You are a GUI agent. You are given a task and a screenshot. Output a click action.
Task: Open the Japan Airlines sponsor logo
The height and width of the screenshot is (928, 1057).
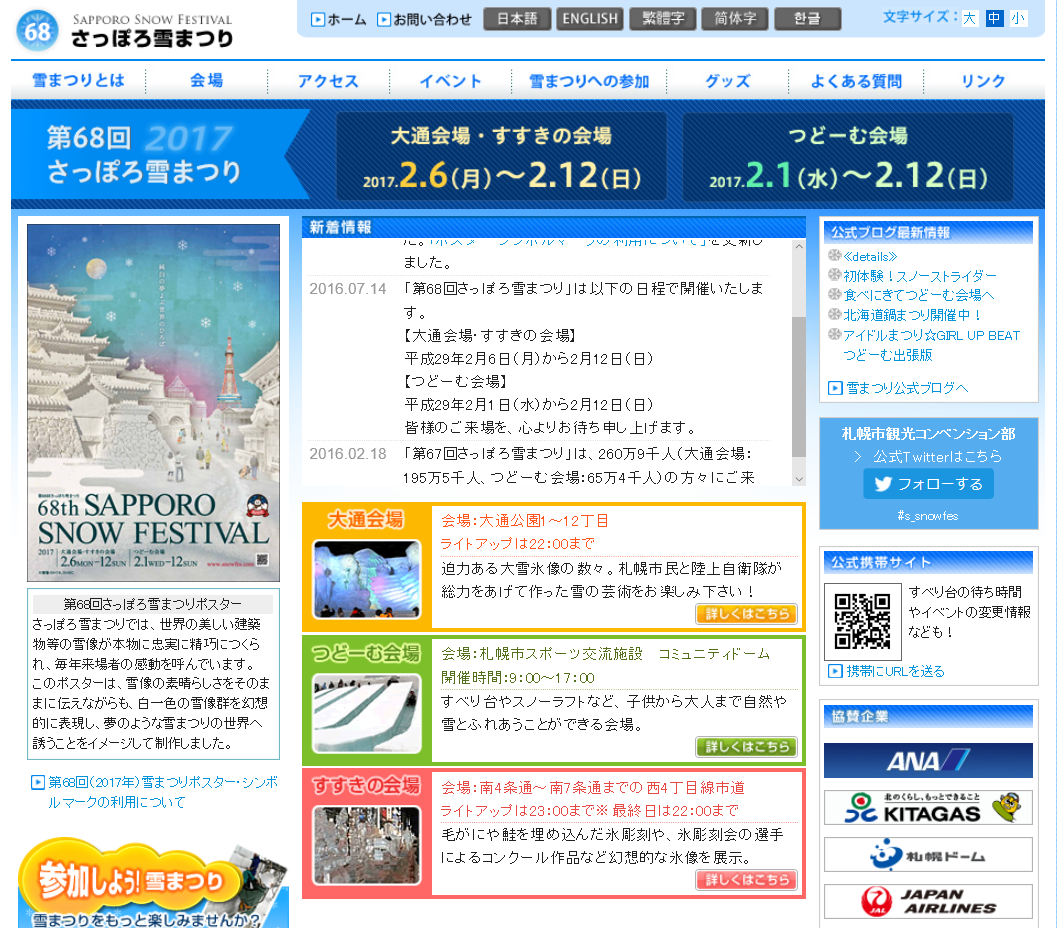click(928, 901)
